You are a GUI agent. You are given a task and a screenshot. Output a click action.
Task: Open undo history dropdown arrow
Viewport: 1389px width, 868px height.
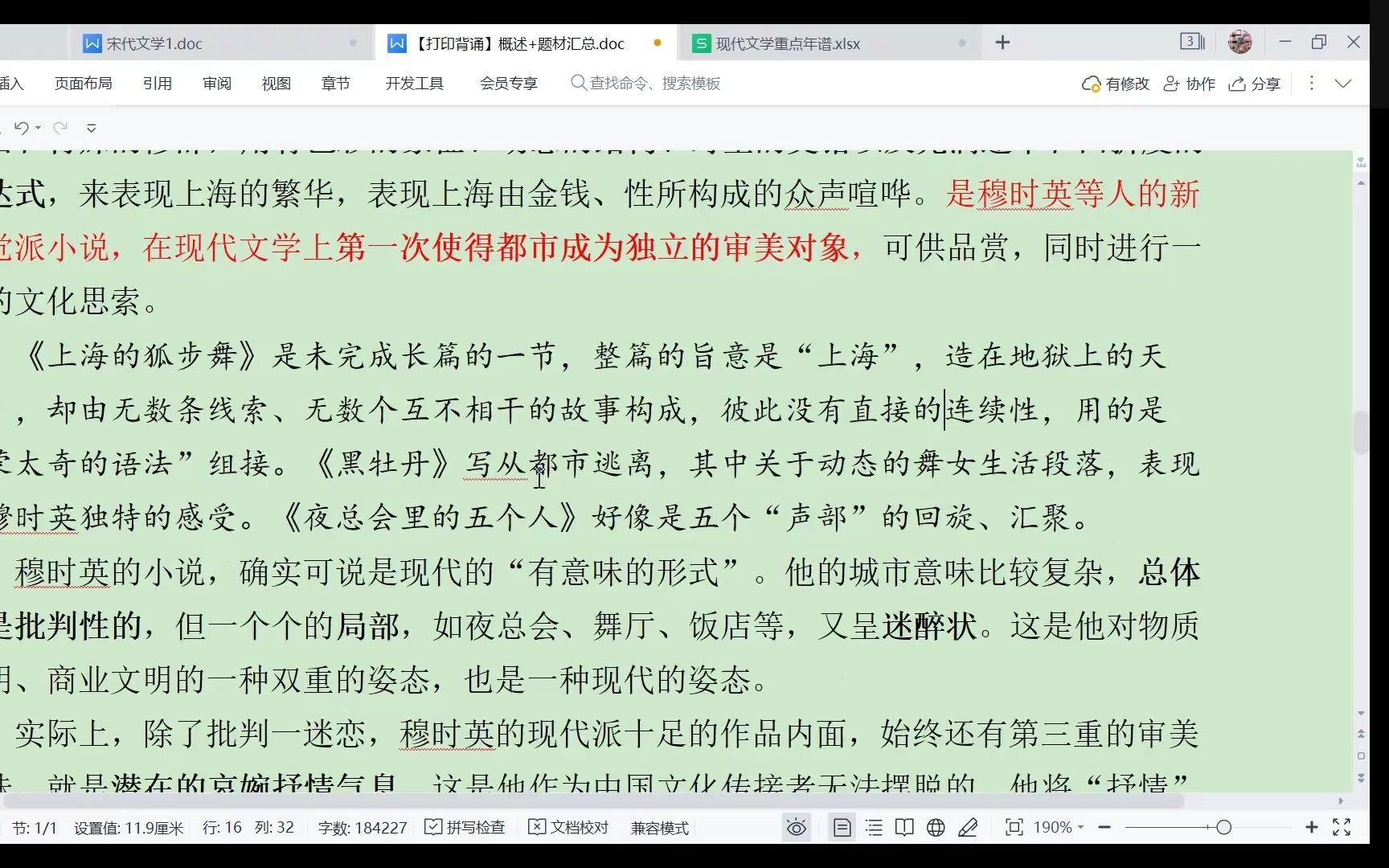point(38,129)
